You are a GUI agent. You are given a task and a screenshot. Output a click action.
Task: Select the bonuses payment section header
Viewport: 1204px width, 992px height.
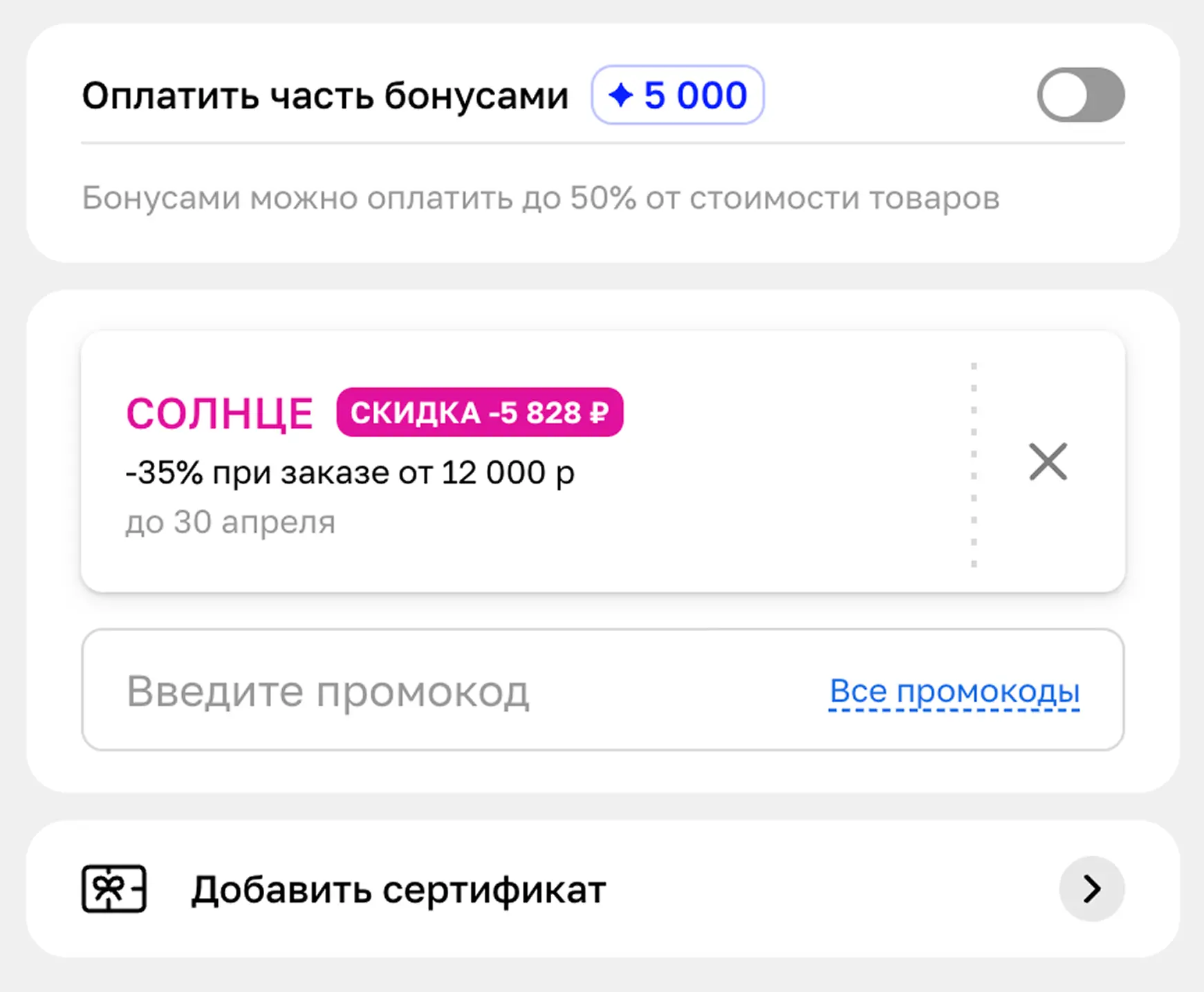click(x=324, y=95)
